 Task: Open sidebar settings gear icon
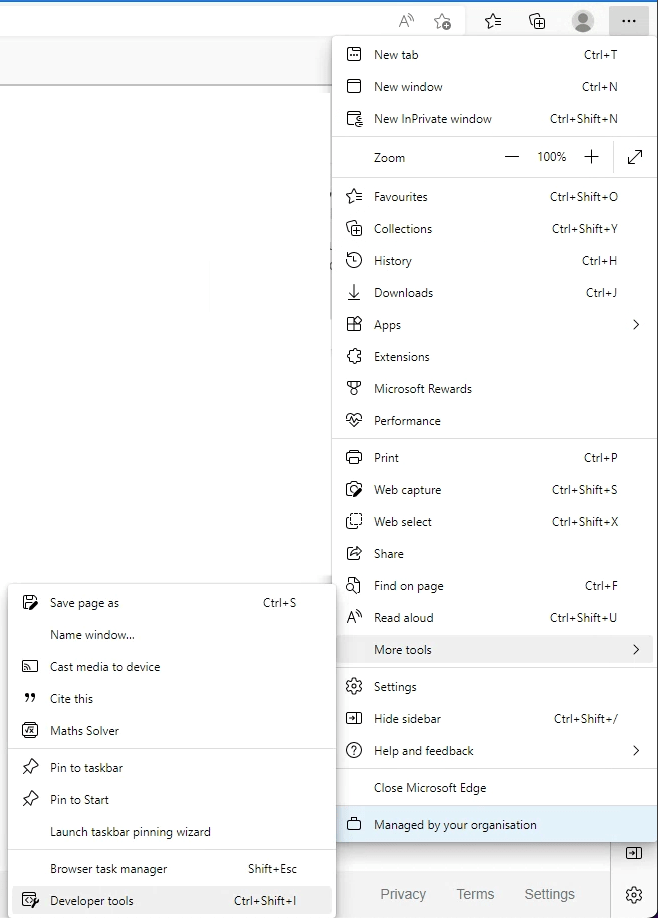pos(634,895)
